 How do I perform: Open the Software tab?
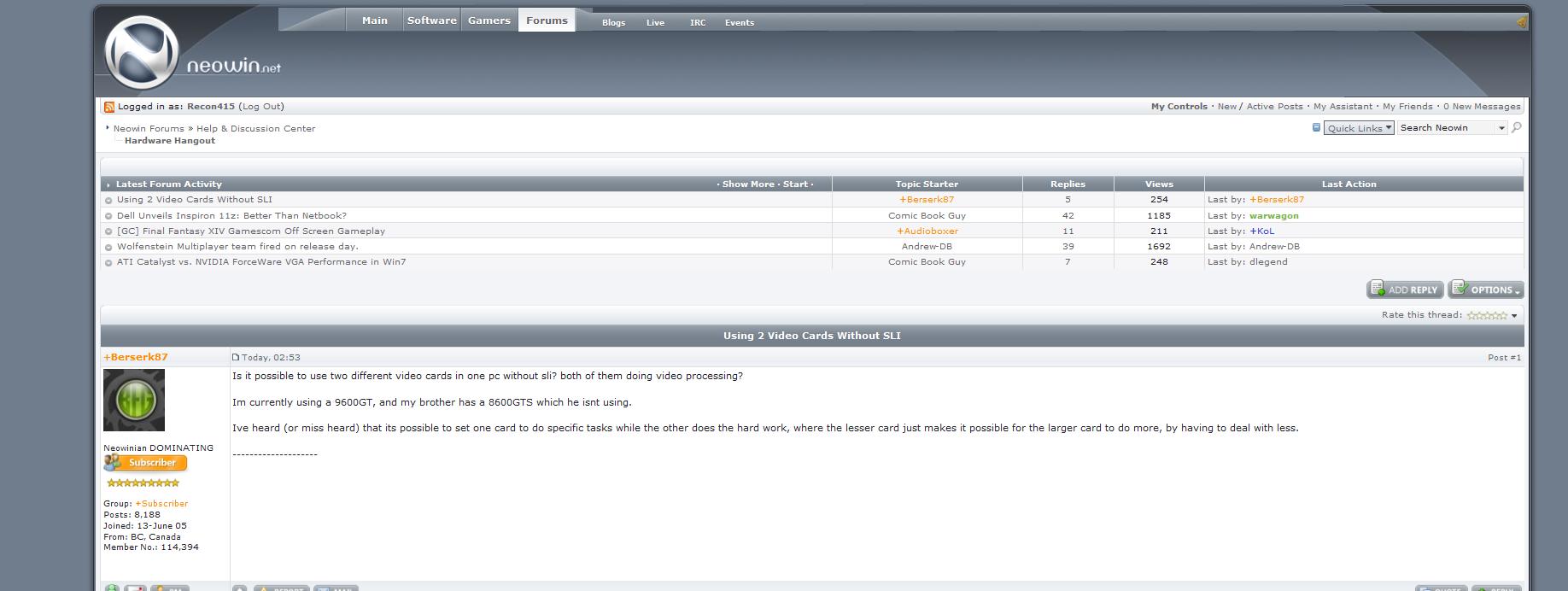[x=431, y=20]
